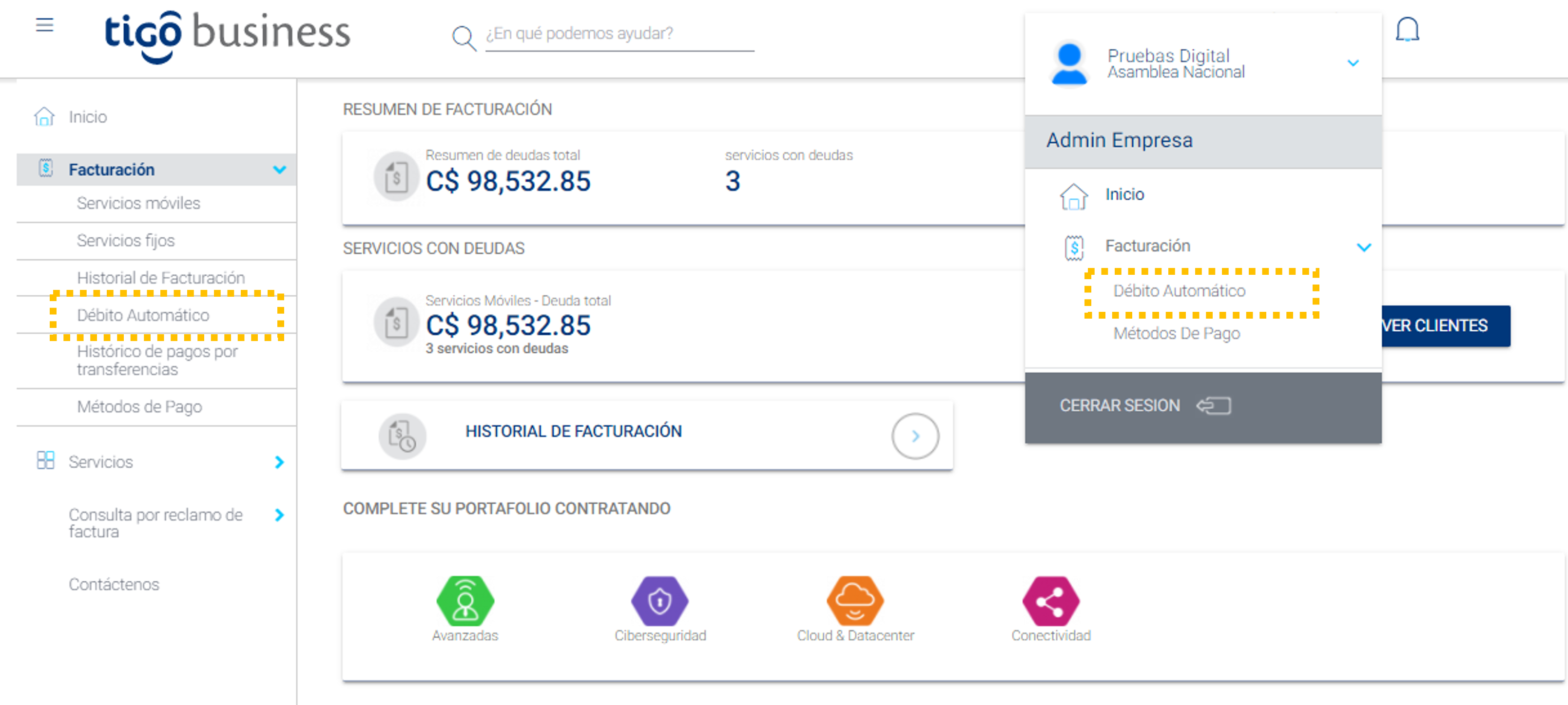Open Historial de Facturación round arrow button
This screenshot has width=1568, height=705.
(914, 436)
